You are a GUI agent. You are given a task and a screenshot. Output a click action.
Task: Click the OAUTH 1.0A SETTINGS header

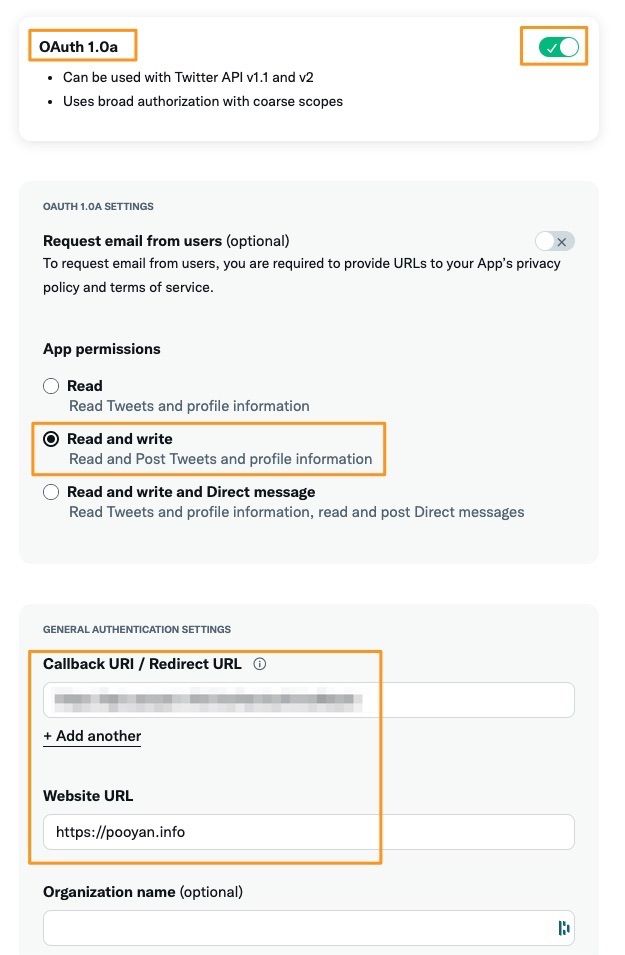tap(97, 206)
